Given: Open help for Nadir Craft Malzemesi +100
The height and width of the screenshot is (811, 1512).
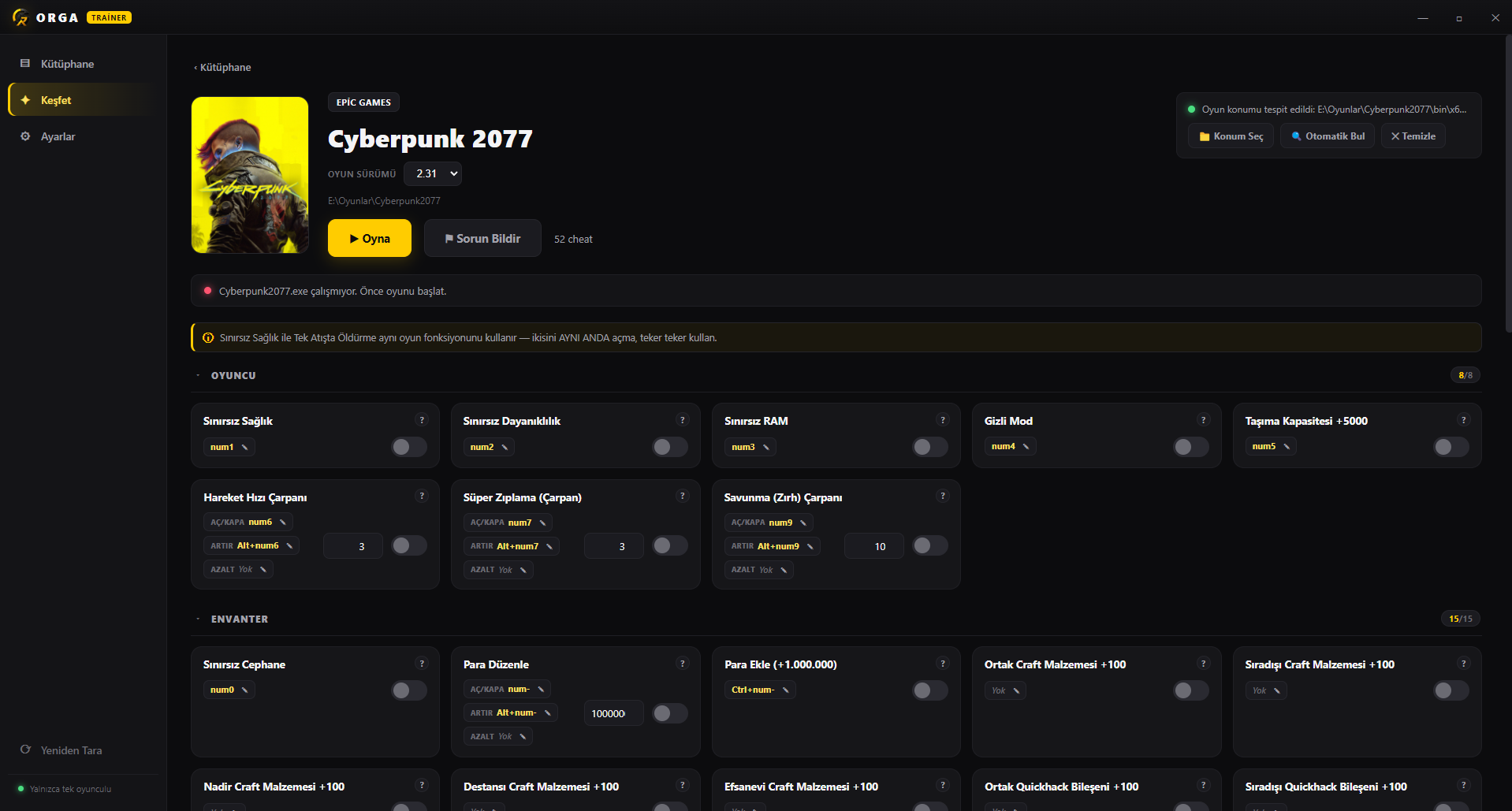Looking at the screenshot, I should 422,785.
